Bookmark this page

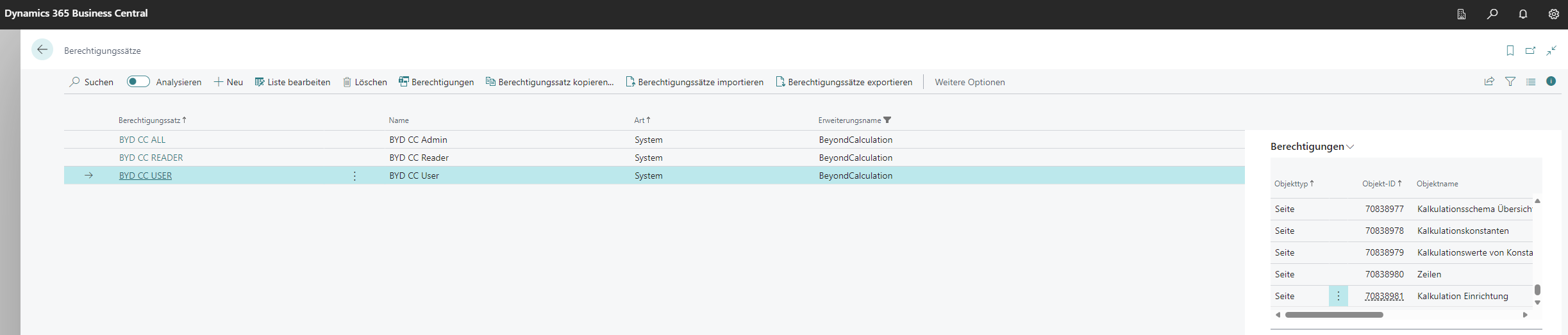1510,51
